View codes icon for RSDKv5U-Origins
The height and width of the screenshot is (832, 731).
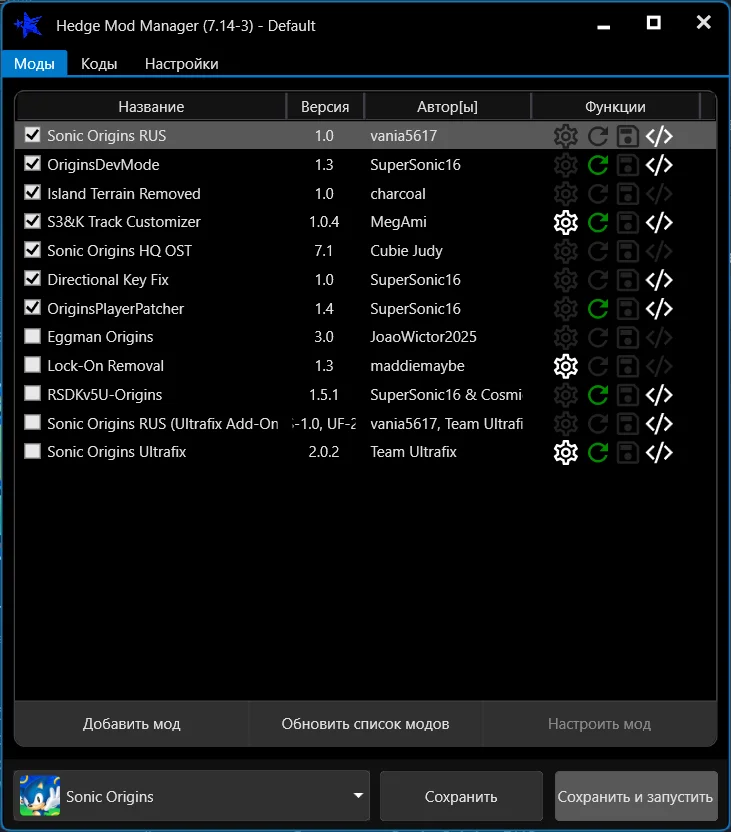point(659,395)
